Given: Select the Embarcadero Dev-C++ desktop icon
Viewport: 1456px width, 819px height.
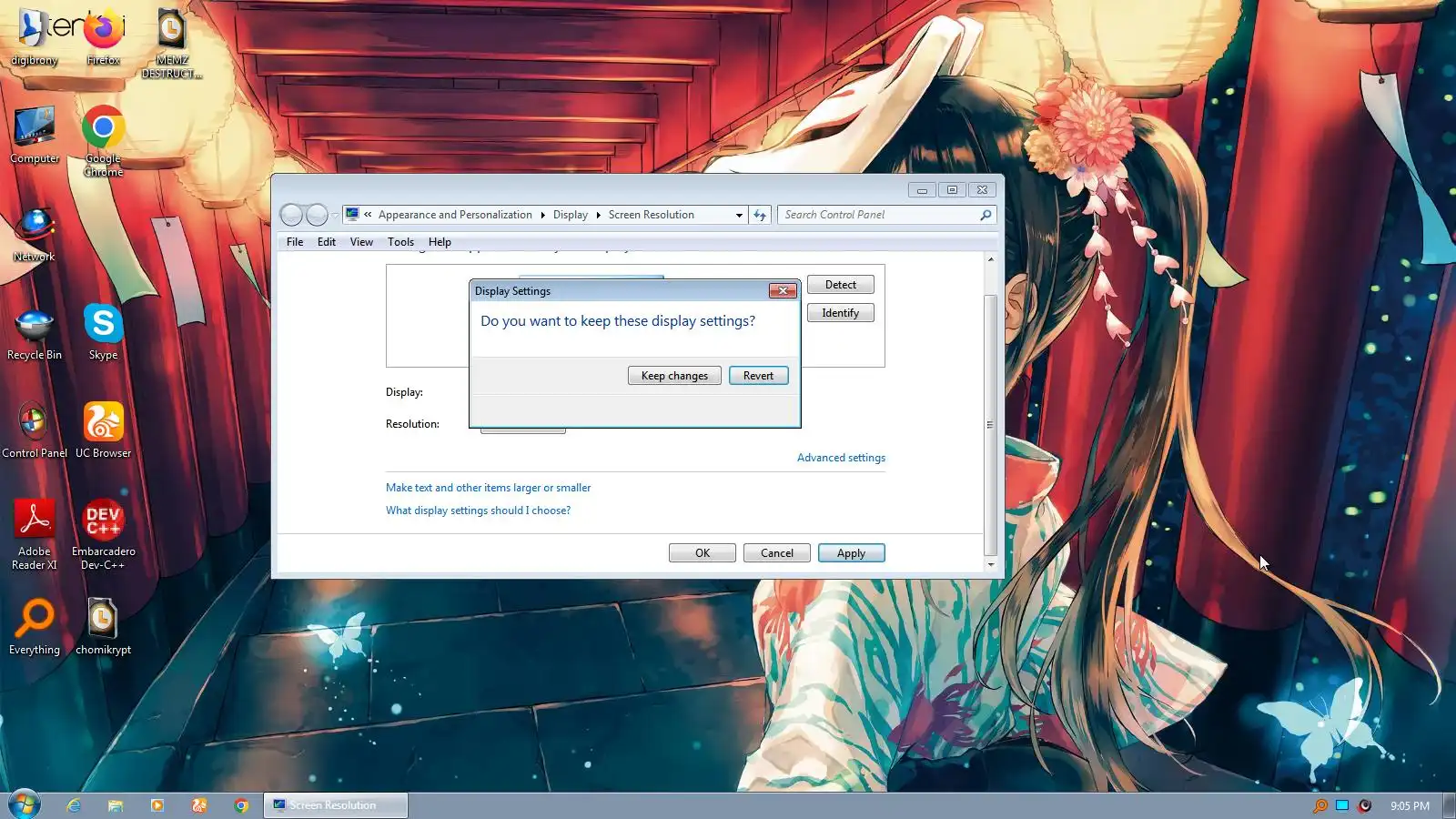Looking at the screenshot, I should tap(103, 535).
